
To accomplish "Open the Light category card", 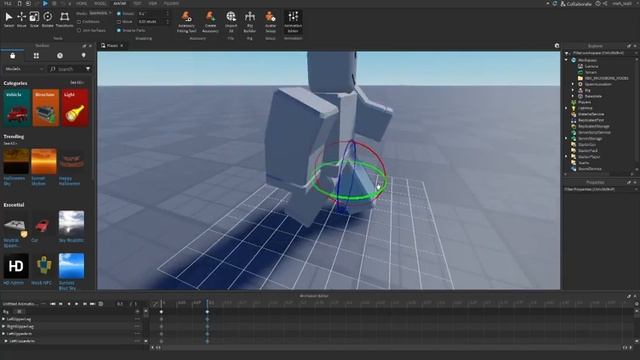I will pyautogui.click(x=75, y=108).
